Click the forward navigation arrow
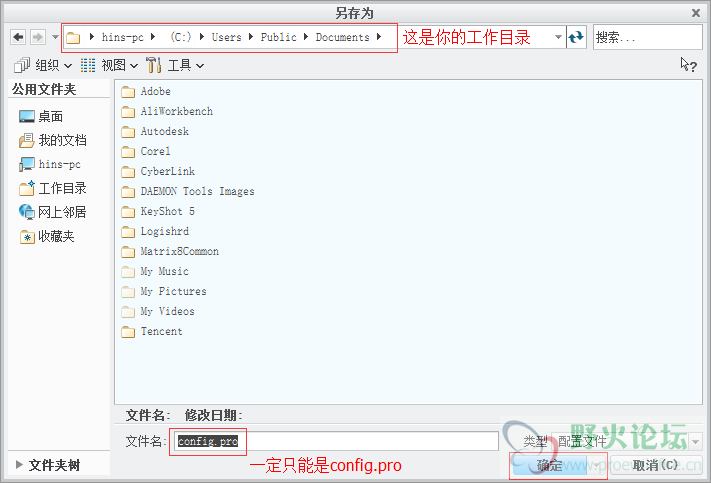The width and height of the screenshot is (711, 483). tap(38, 37)
